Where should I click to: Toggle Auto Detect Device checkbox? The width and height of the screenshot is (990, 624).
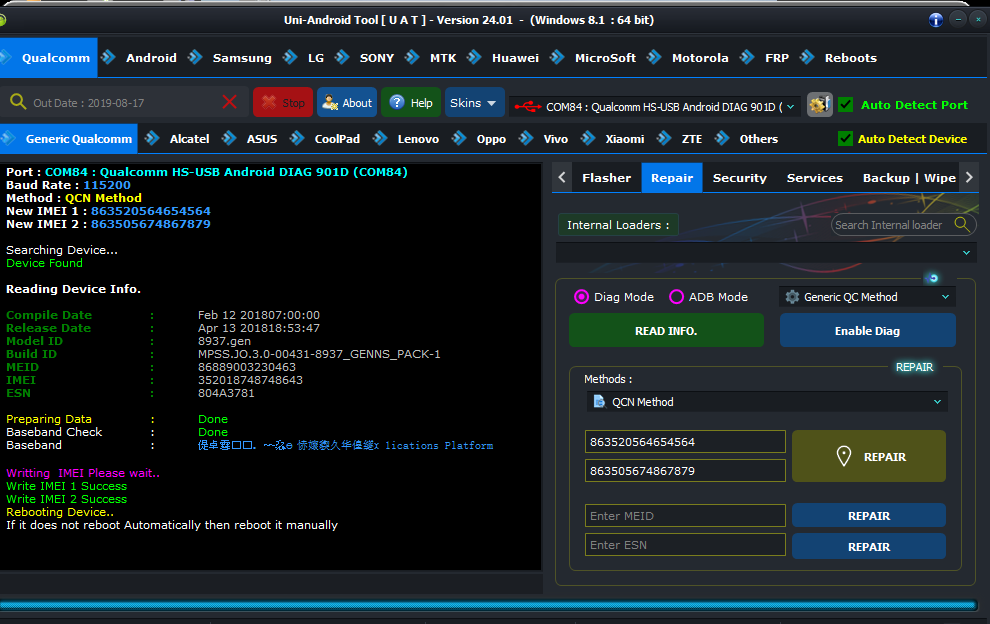tap(845, 138)
